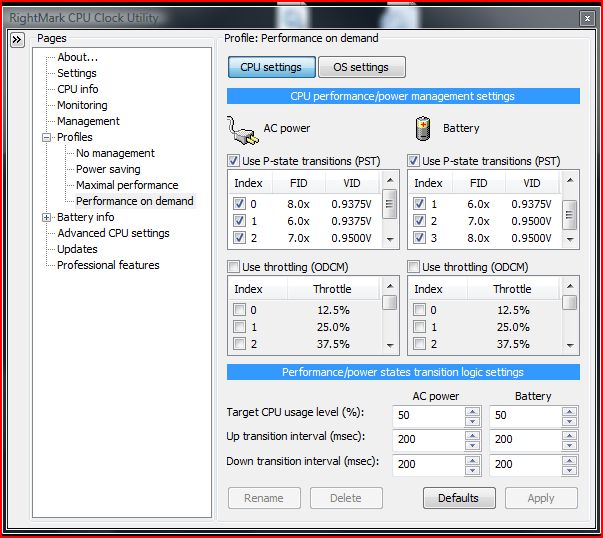This screenshot has height=538, width=603.
Task: Uncheck AC power P-state index 2 (7.0x)
Action: [x=239, y=238]
